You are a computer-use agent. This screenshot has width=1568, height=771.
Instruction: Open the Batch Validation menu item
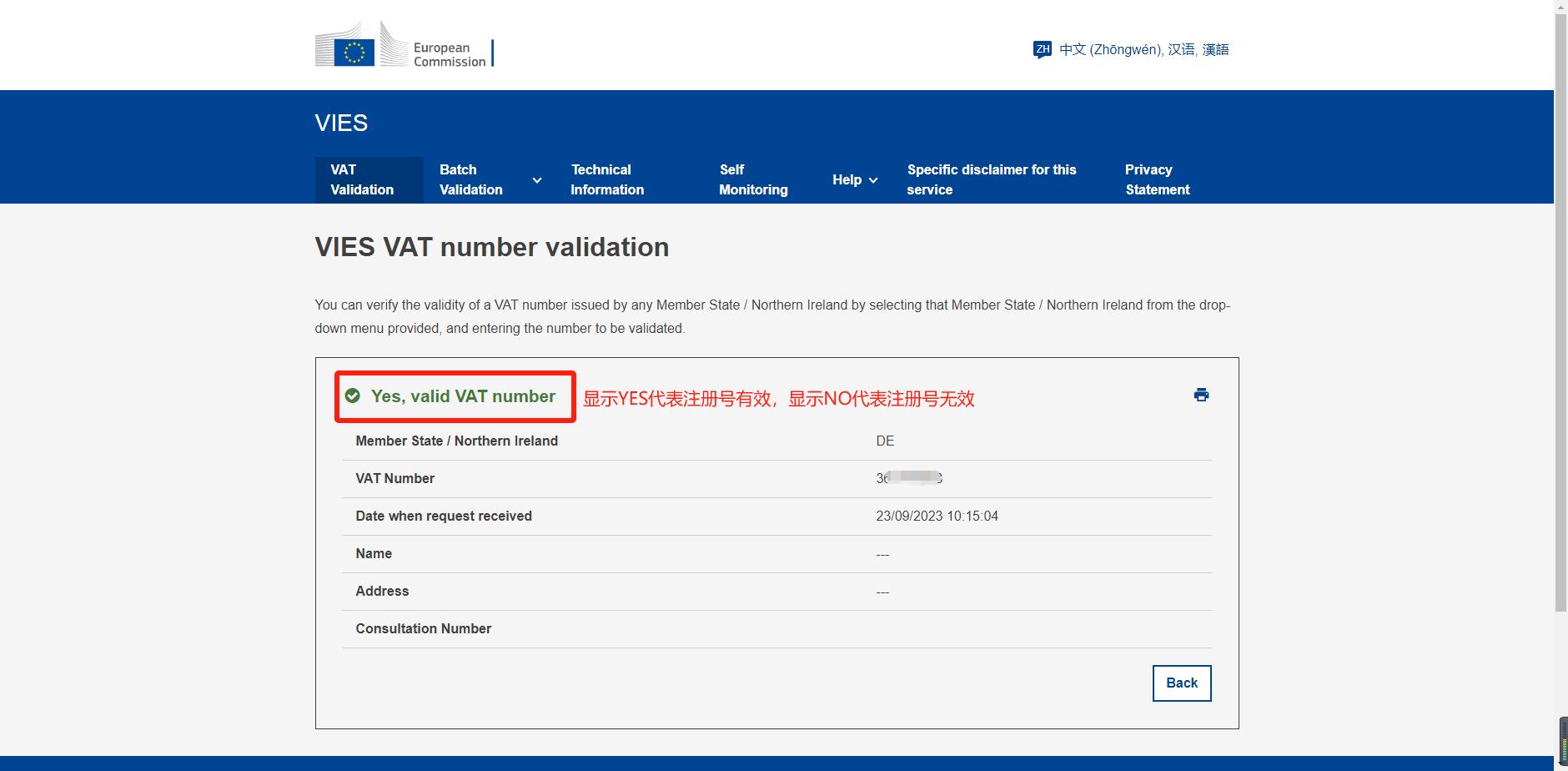[x=471, y=179]
